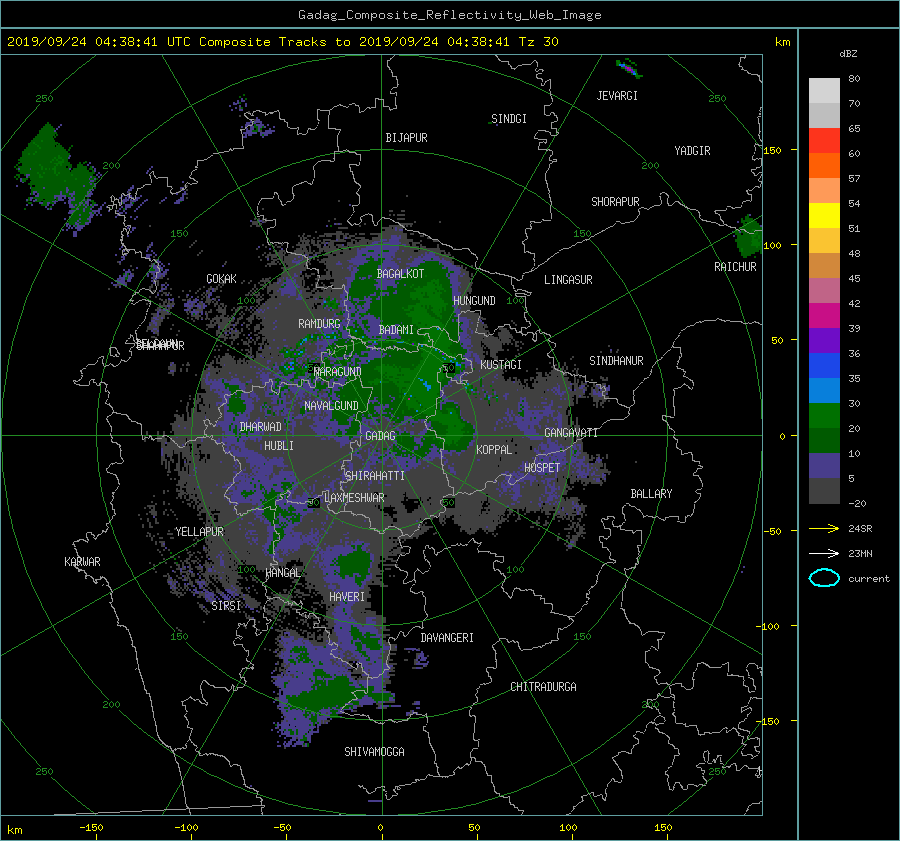The image size is (900, 841).
Task: Click the HUBLI city label
Action: 278,445
